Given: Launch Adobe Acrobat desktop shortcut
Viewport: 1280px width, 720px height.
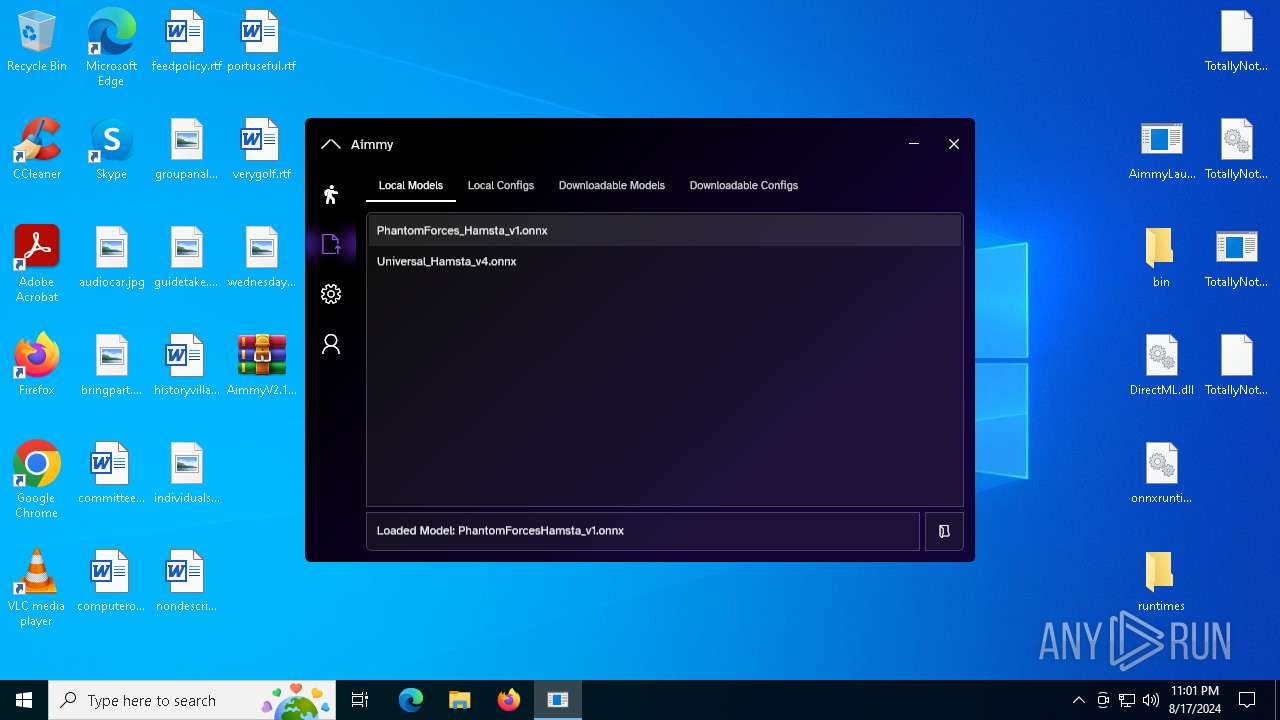Looking at the screenshot, I should pos(37,264).
